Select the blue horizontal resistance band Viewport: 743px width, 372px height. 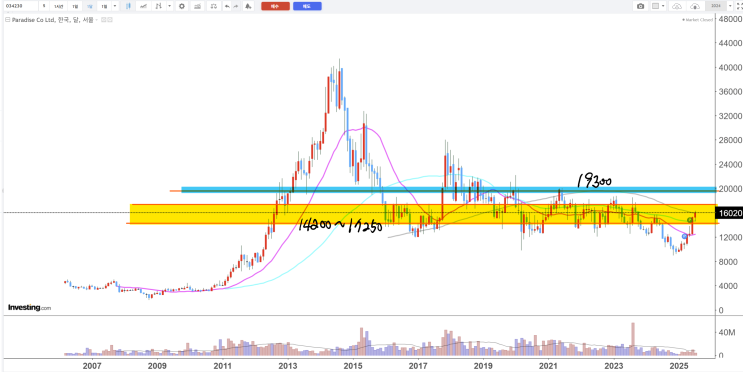pos(448,190)
